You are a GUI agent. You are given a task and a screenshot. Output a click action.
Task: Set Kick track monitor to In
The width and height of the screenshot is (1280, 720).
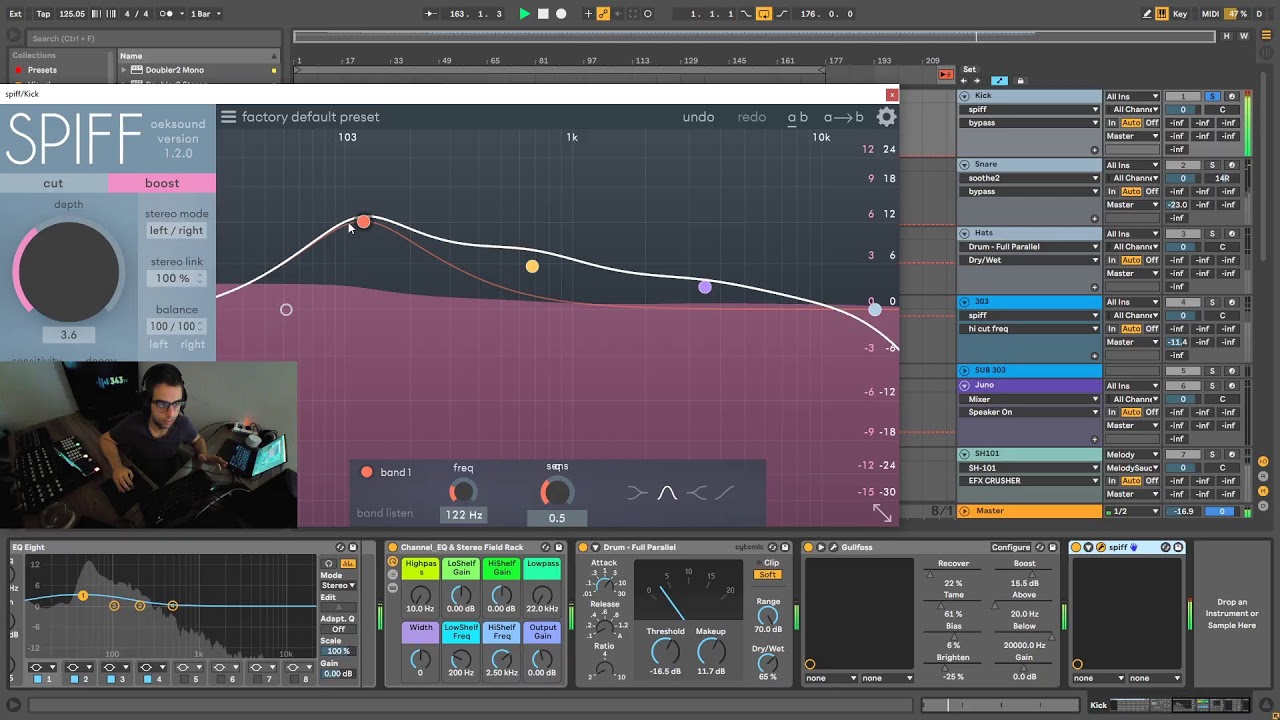(1111, 123)
